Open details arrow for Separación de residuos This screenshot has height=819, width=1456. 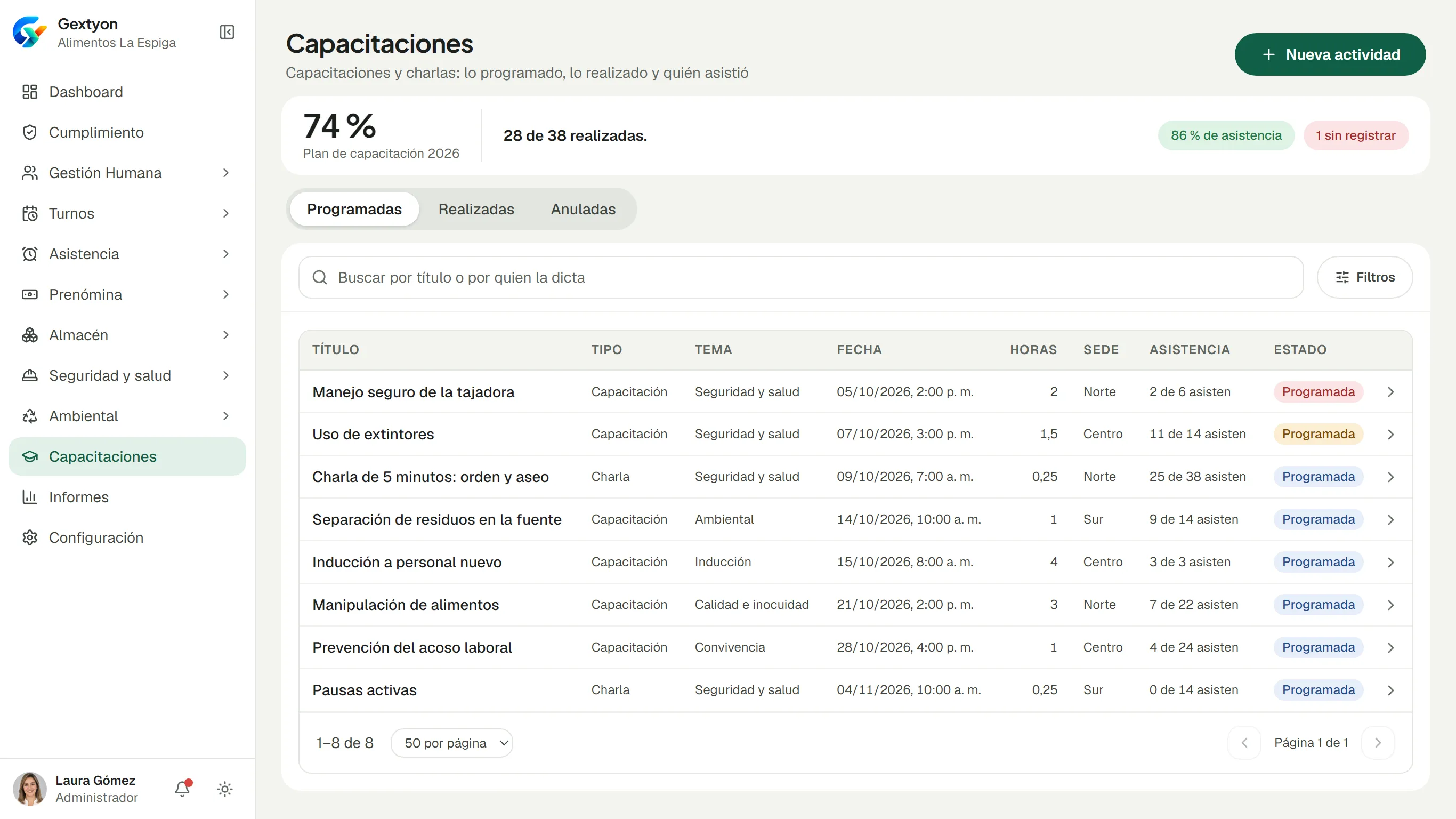1391,520
